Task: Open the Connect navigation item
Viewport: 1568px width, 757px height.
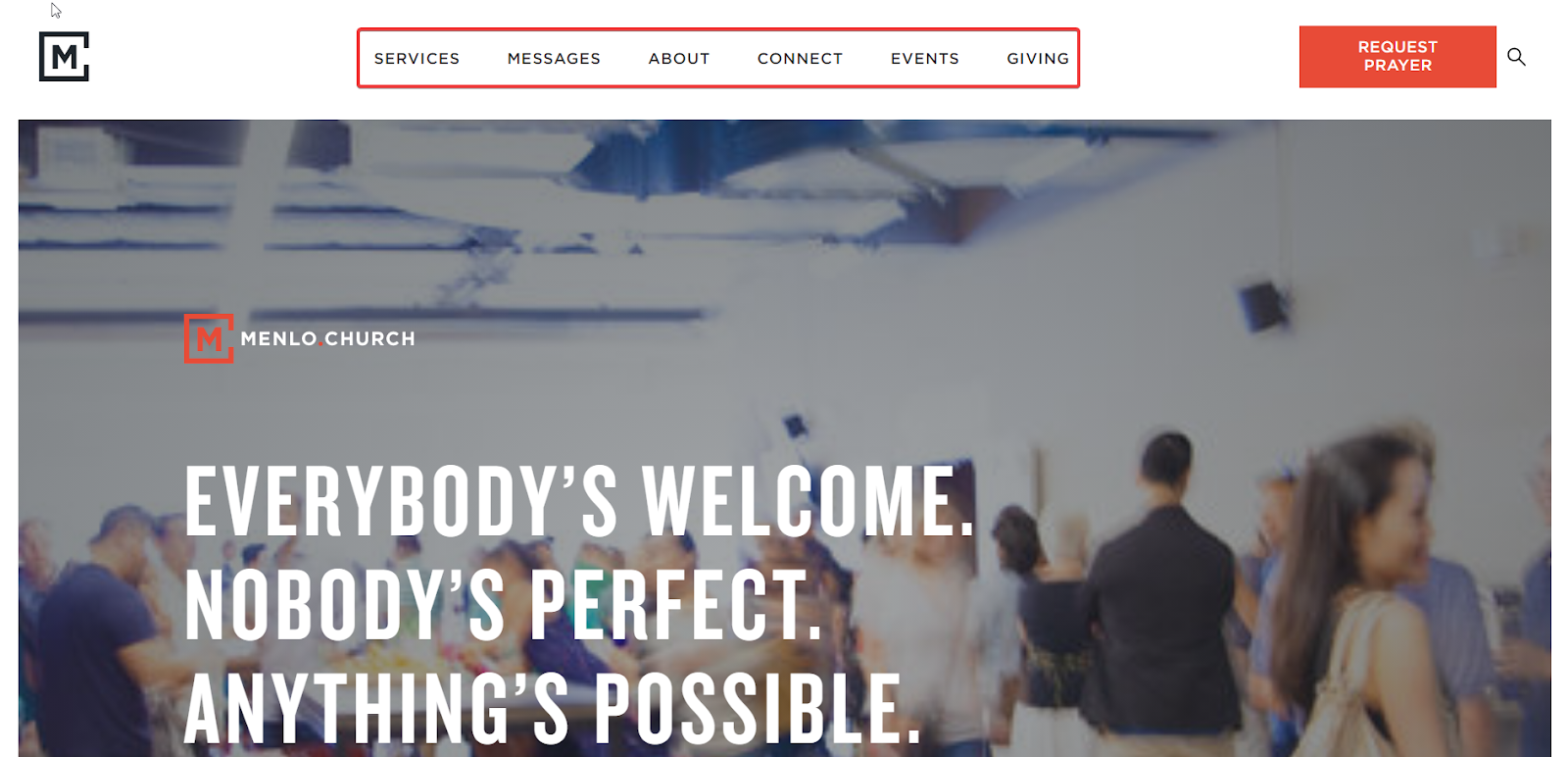Action: click(800, 59)
